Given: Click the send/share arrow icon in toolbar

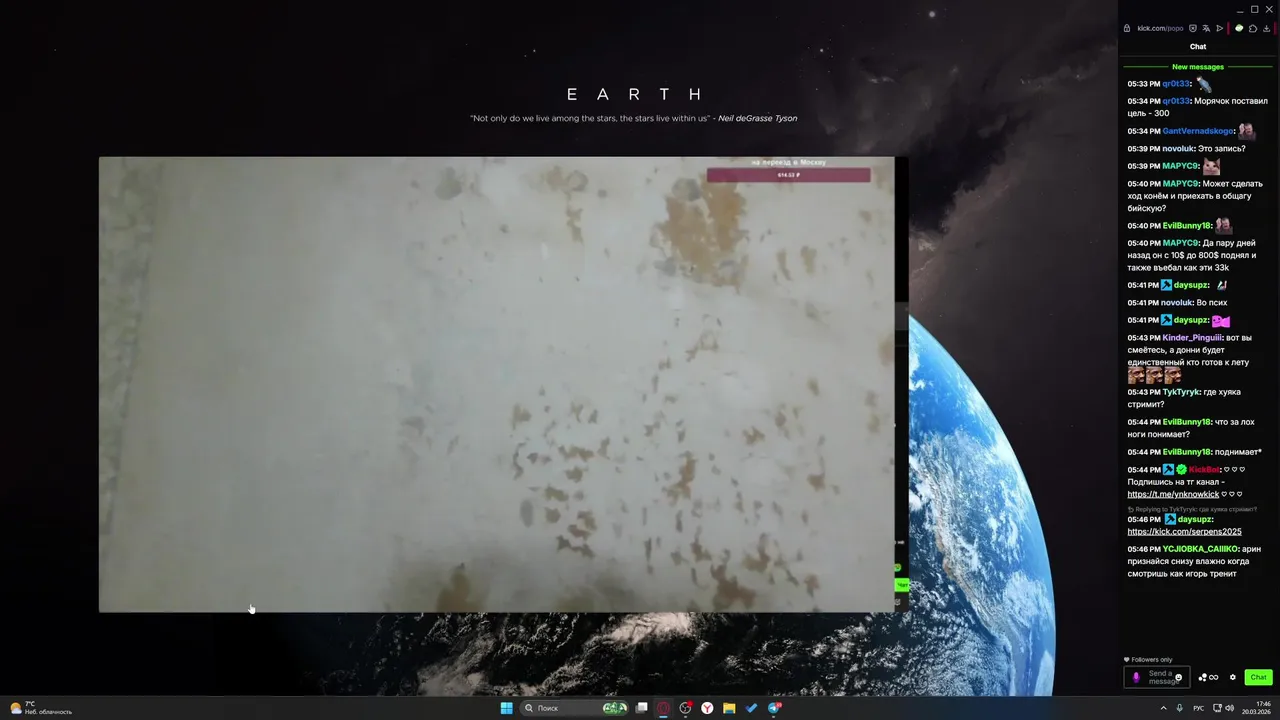Looking at the screenshot, I should click(1219, 28).
